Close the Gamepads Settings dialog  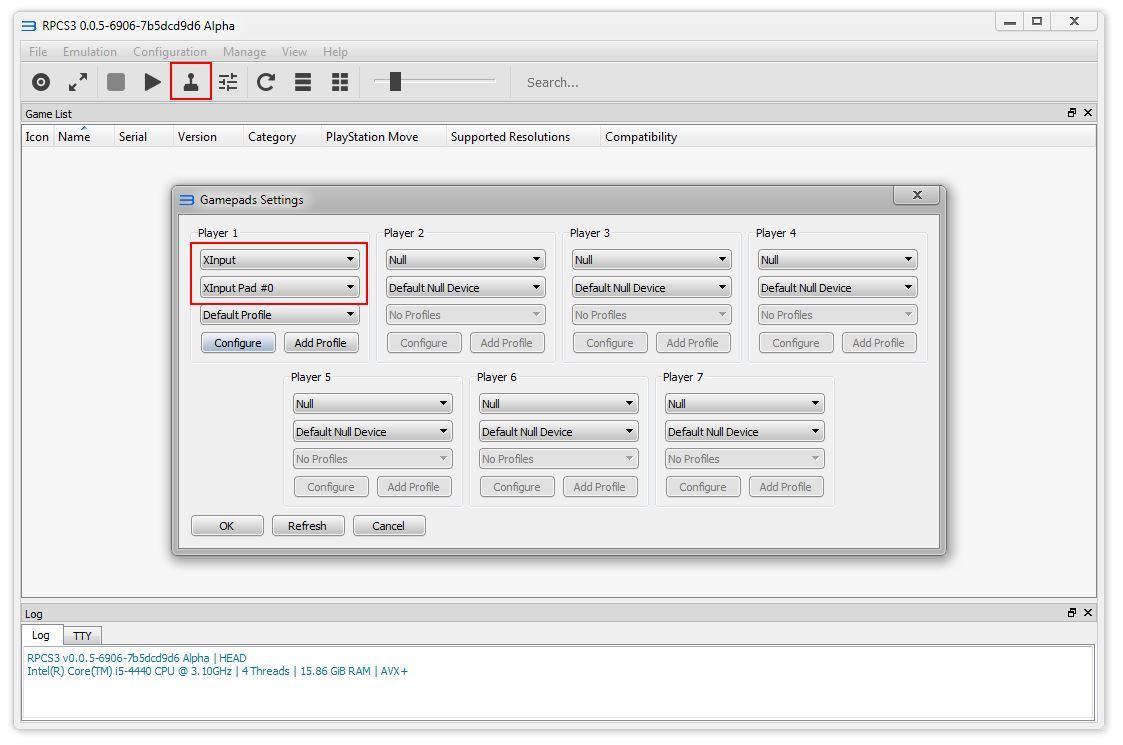pos(917,195)
